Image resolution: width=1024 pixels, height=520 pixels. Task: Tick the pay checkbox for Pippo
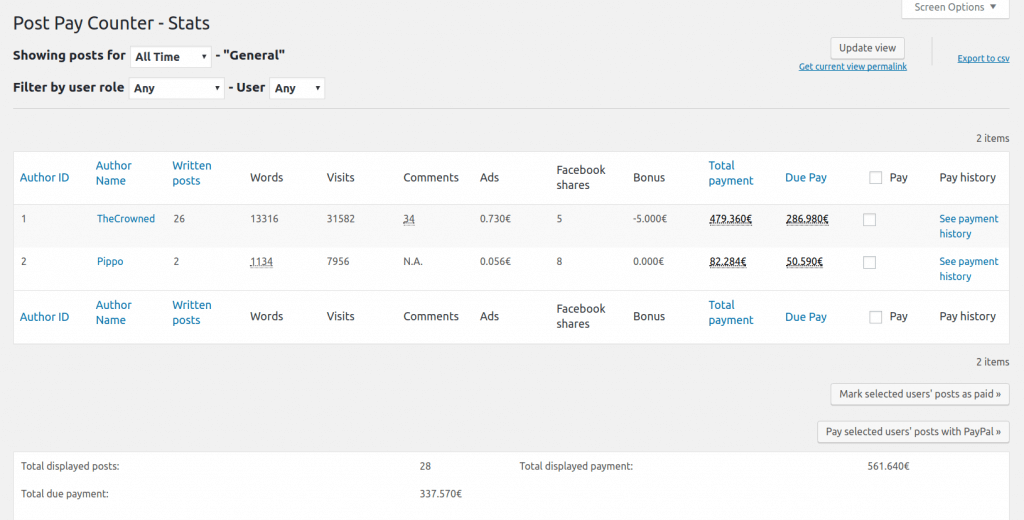pos(869,262)
